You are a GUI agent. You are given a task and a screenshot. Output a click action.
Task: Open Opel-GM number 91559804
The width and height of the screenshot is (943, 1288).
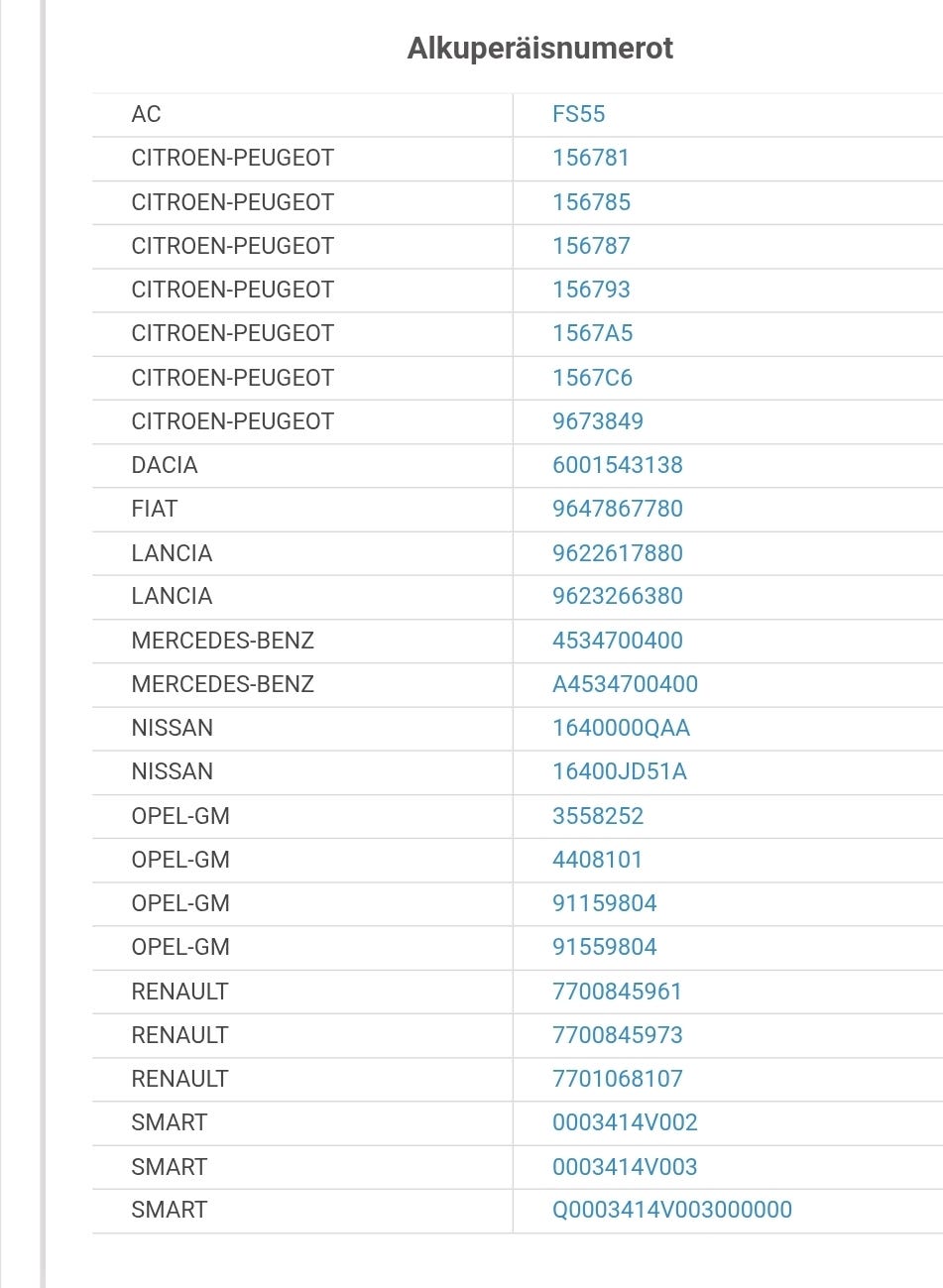[x=605, y=947]
